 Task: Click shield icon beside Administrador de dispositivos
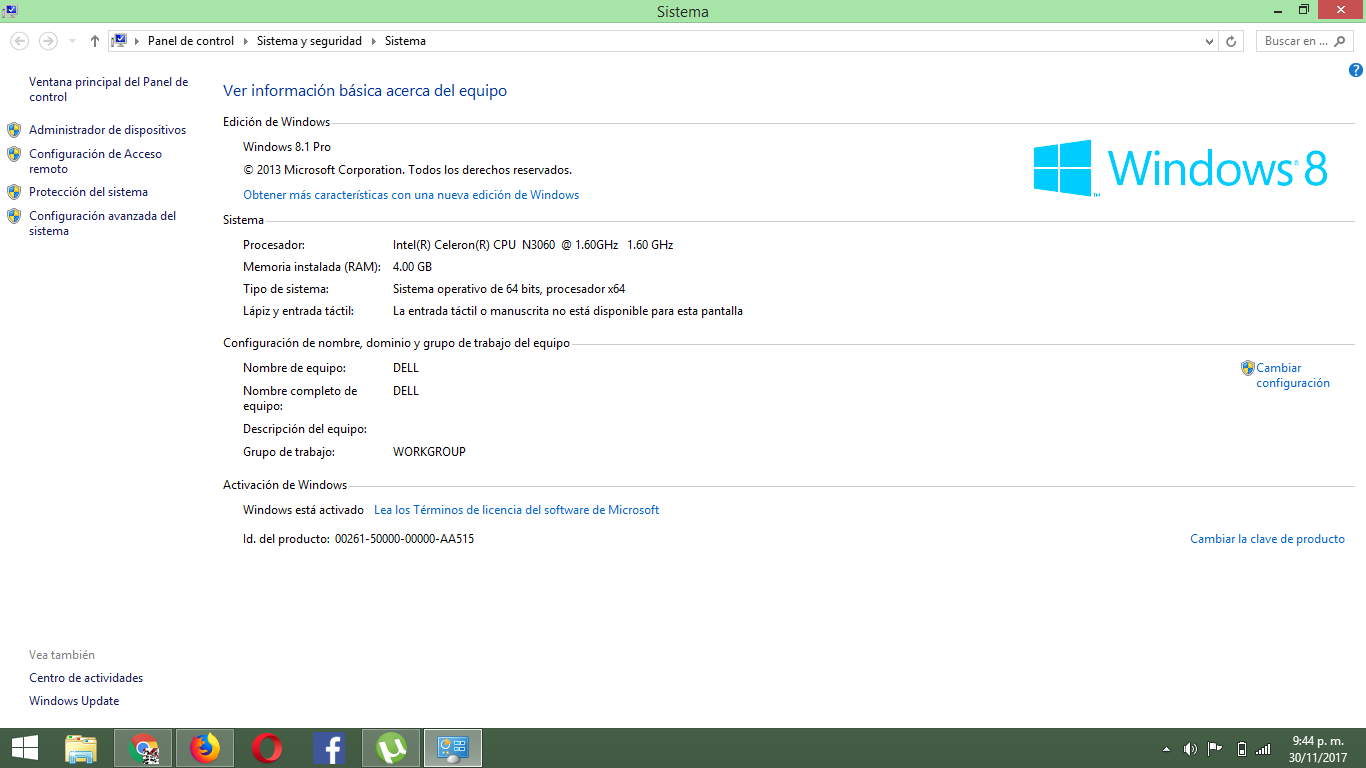(x=14, y=130)
